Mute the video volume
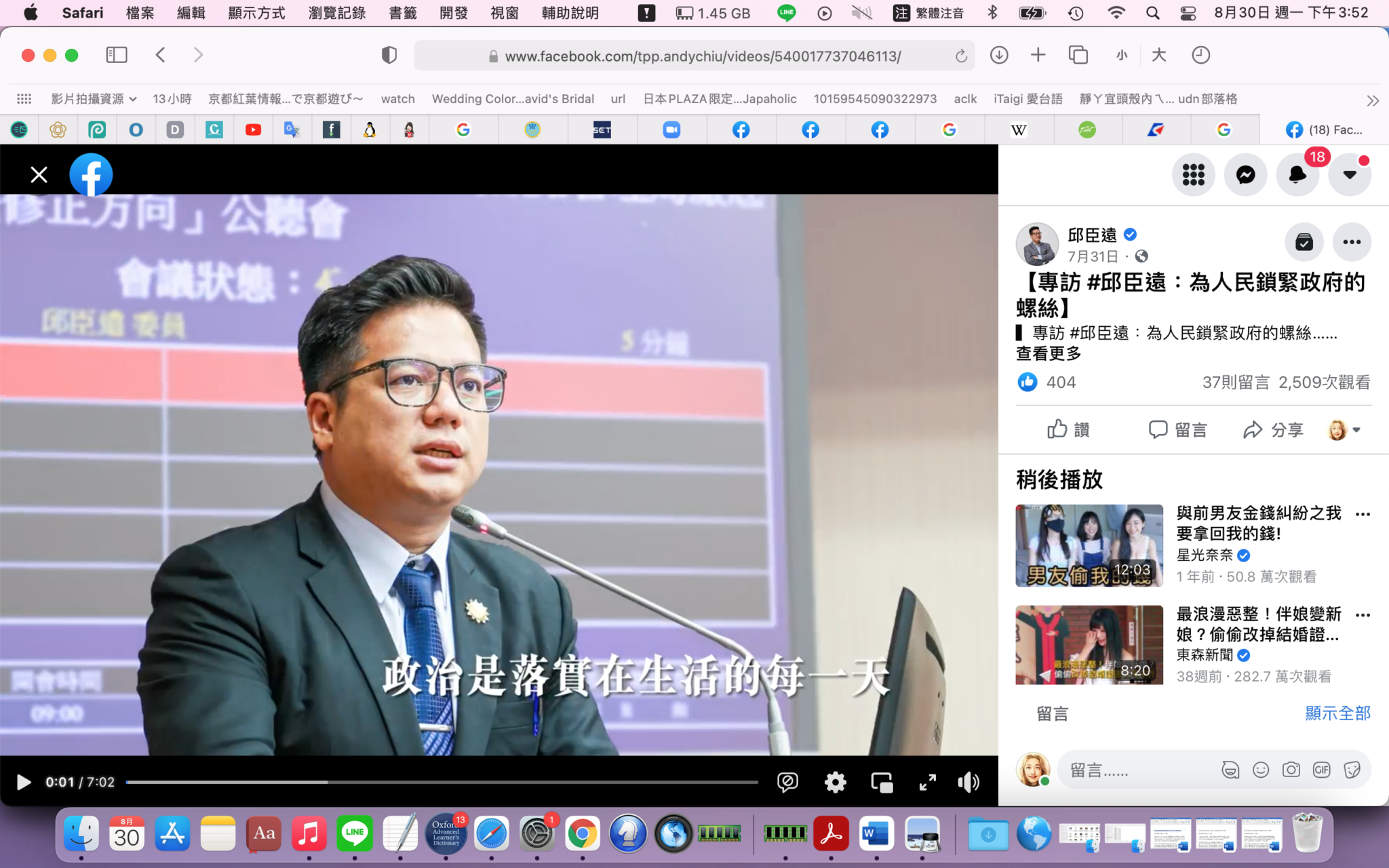The width and height of the screenshot is (1389, 868). (x=969, y=782)
